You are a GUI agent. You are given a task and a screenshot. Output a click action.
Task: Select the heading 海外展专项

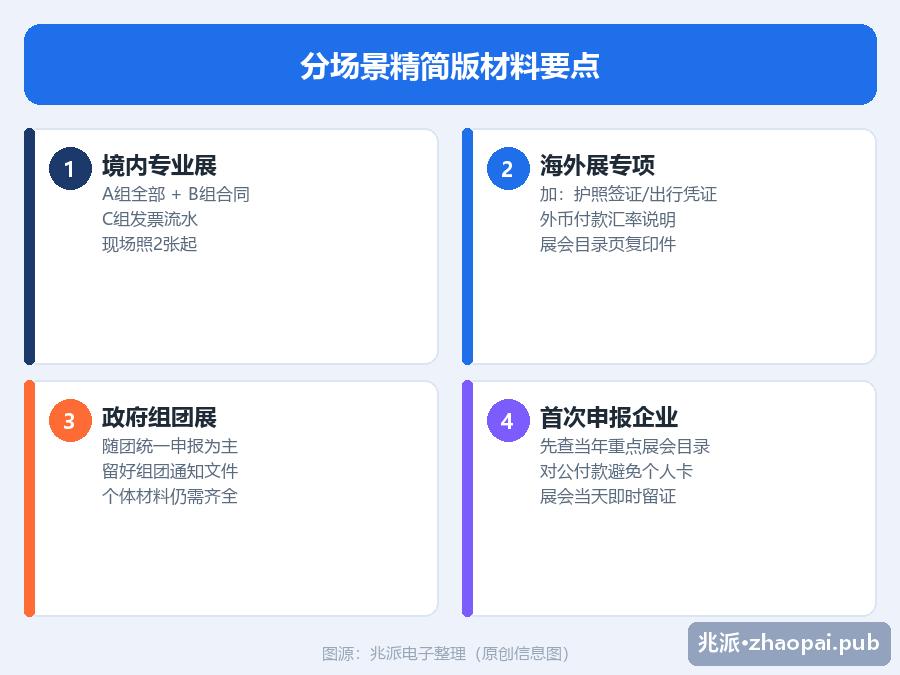[597, 165]
